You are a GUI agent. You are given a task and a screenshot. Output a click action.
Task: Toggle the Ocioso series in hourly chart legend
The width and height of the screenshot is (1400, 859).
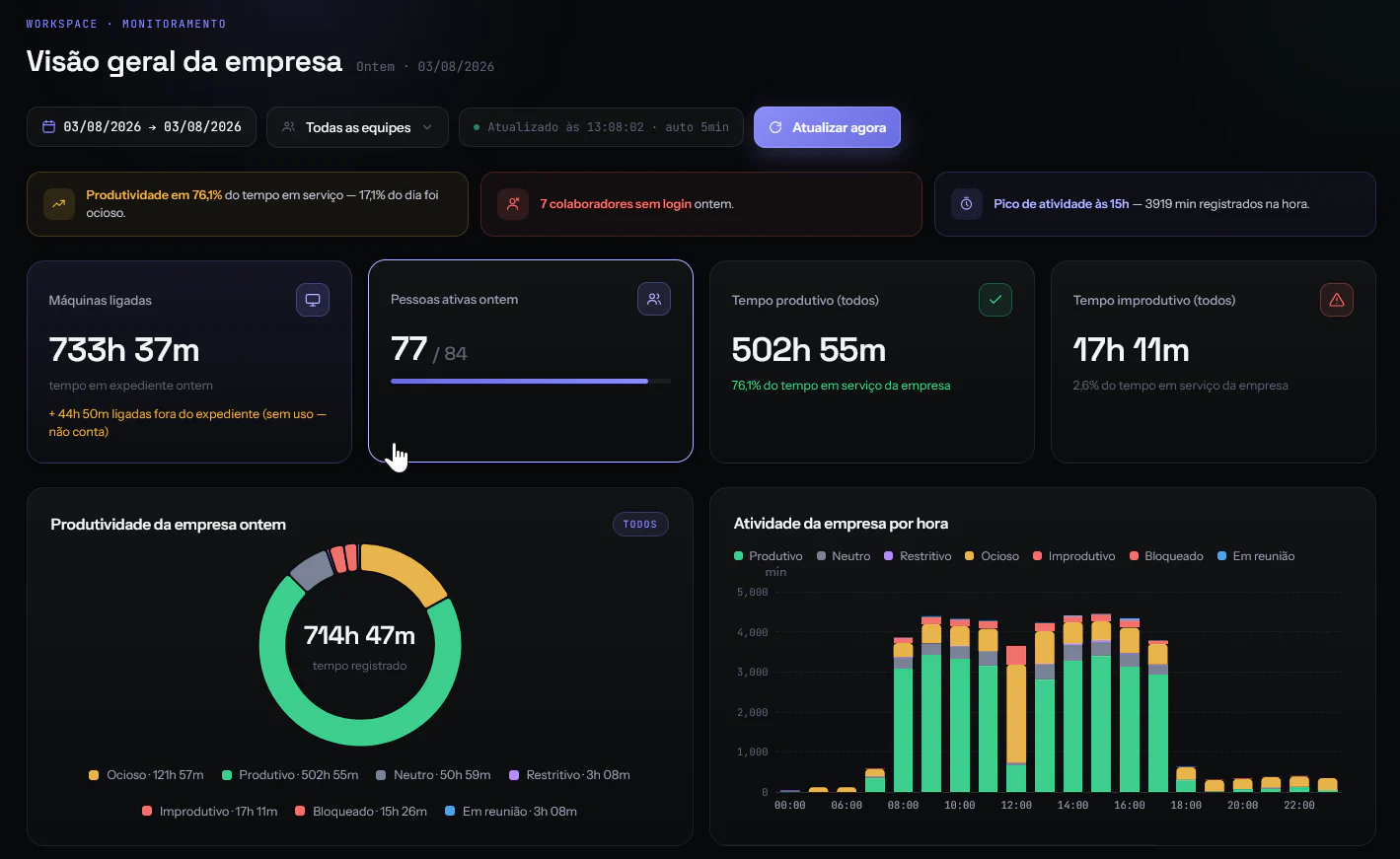[993, 556]
